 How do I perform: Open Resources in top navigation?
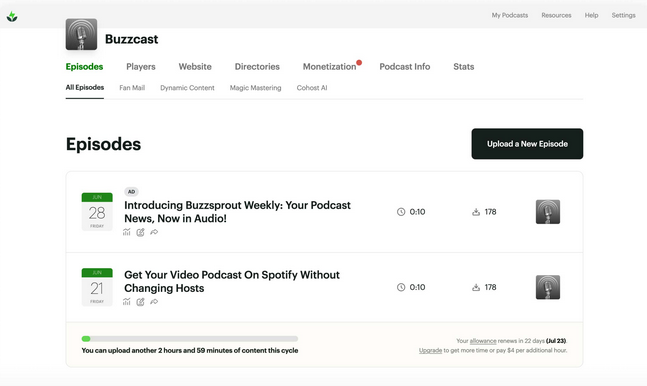(556, 15)
